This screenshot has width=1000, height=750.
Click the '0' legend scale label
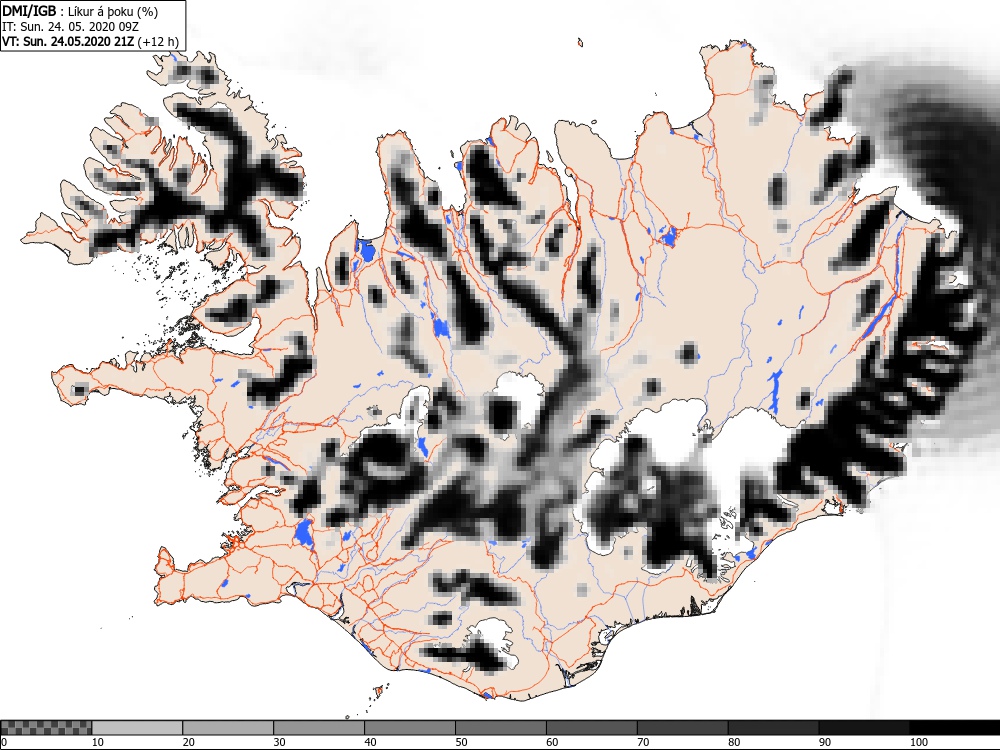pyautogui.click(x=4, y=742)
